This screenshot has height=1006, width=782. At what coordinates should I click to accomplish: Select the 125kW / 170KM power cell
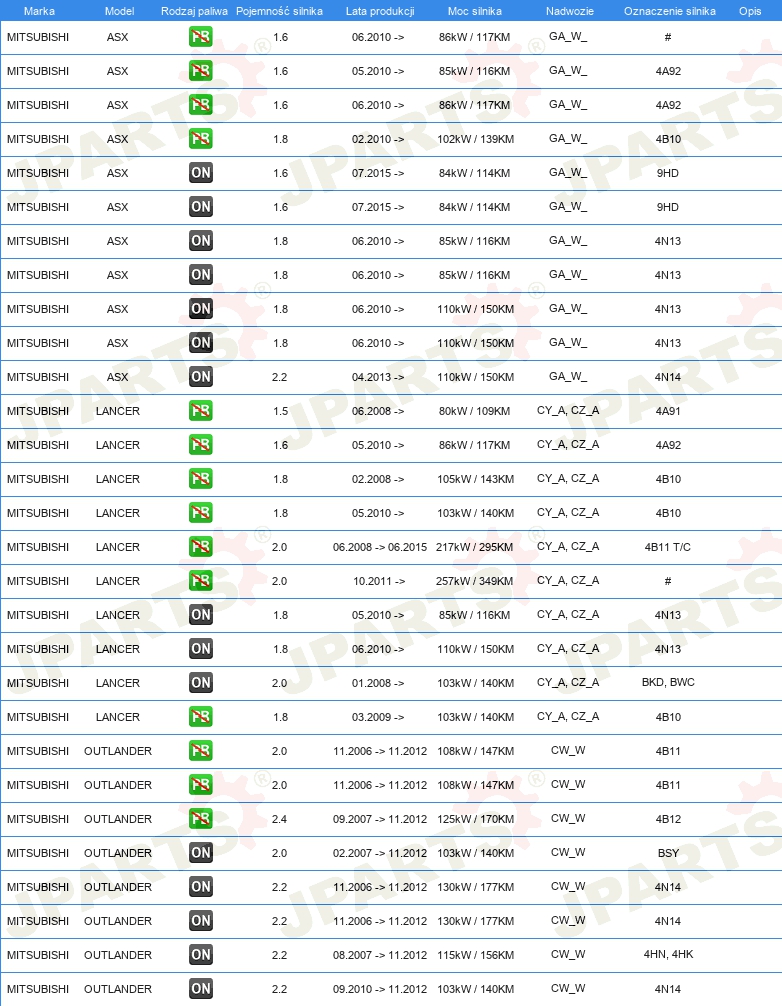coord(475,819)
